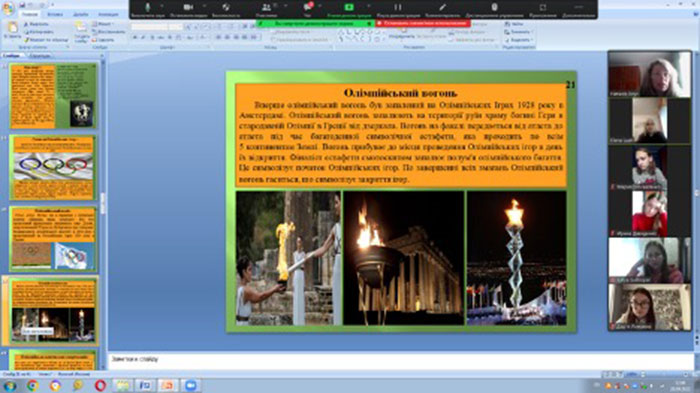Click the red stop sharing button

pyautogui.click(x=423, y=23)
